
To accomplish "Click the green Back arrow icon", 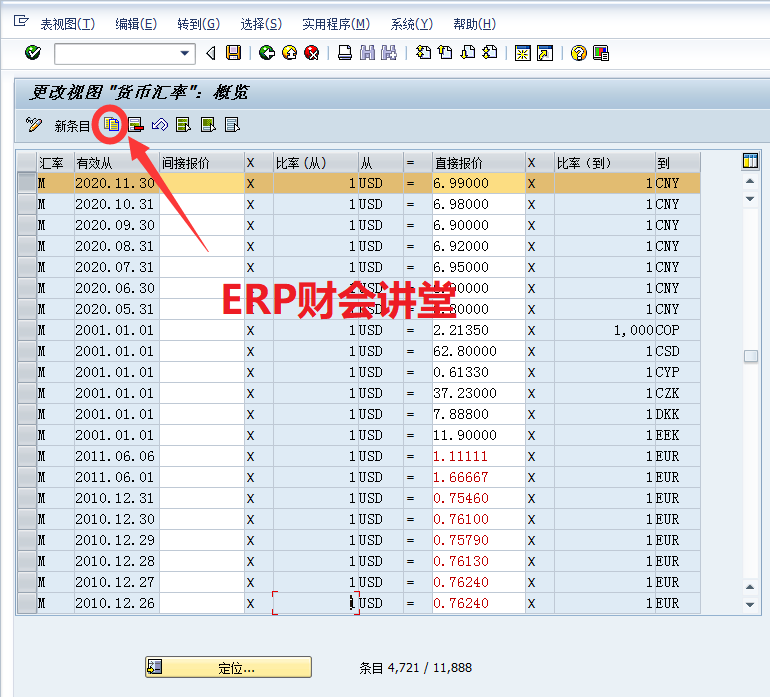I will pos(266,53).
